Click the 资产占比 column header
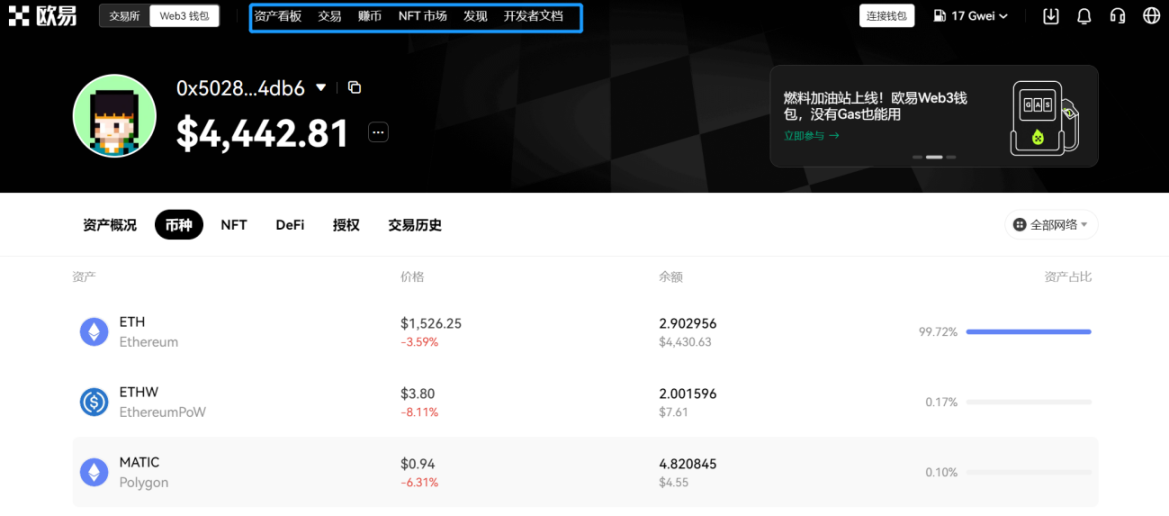Image resolution: width=1169 pixels, height=516 pixels. click(1068, 277)
